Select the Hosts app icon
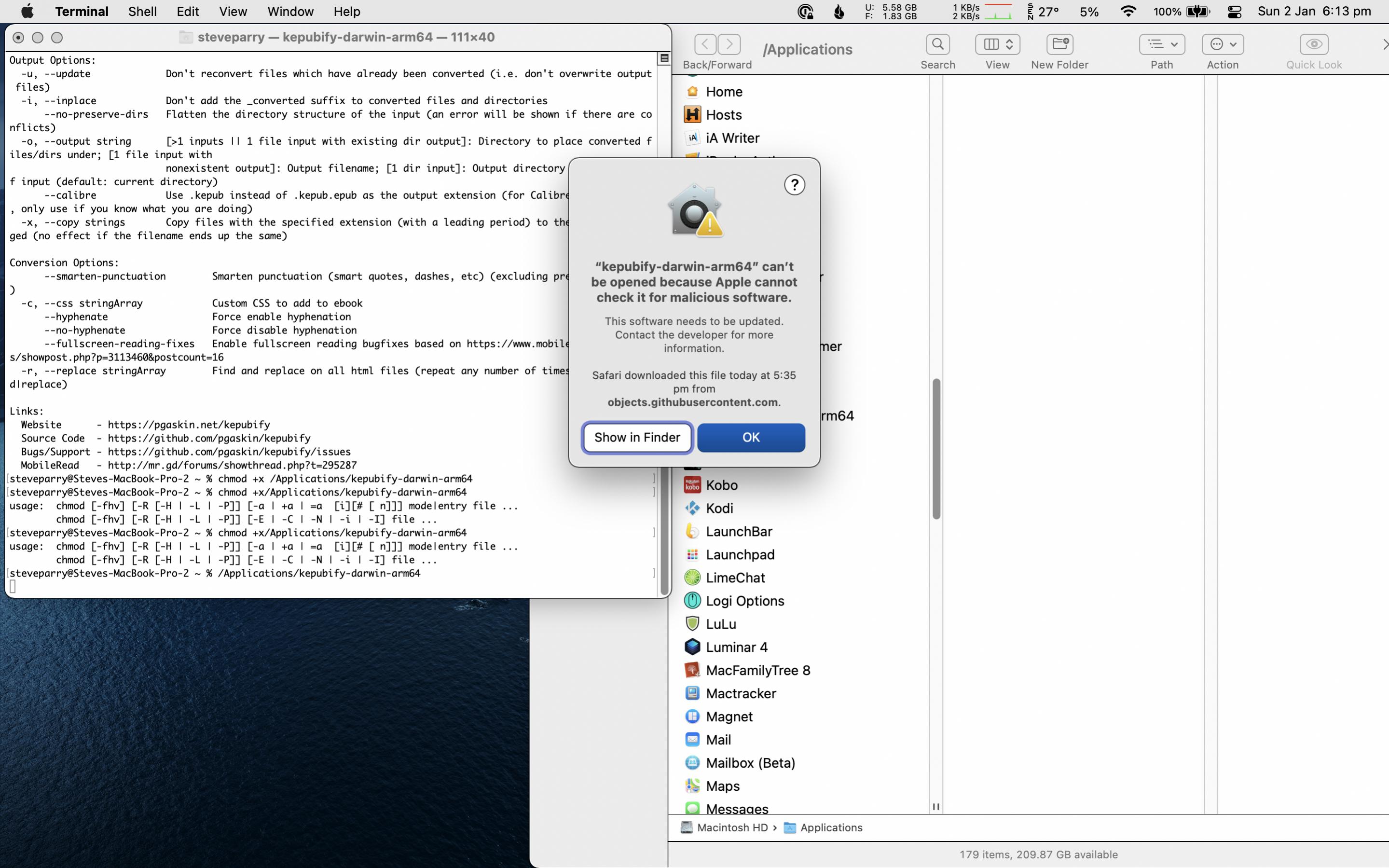 pyautogui.click(x=692, y=115)
